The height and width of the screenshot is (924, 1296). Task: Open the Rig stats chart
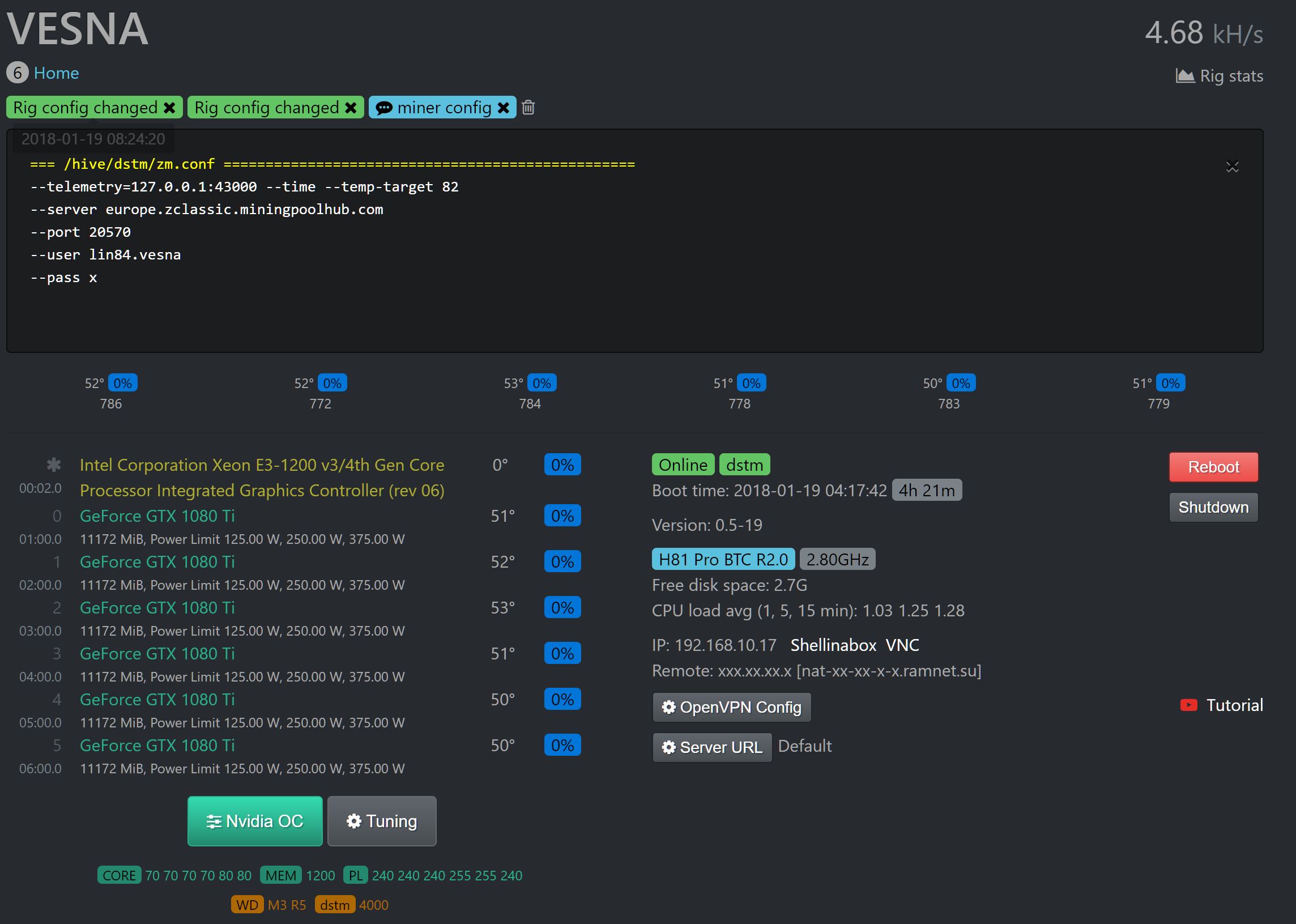pos(1219,76)
